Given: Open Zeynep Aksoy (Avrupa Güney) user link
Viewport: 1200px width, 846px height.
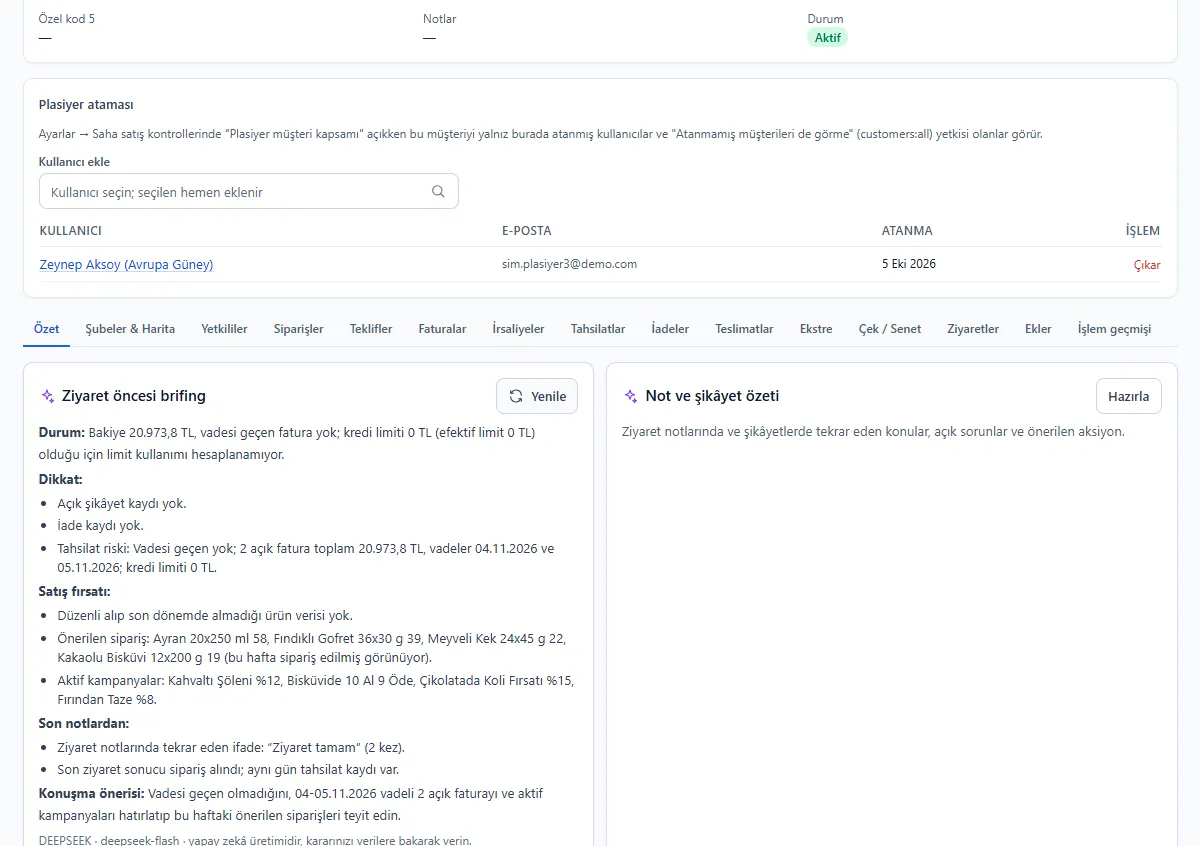Looking at the screenshot, I should pyautogui.click(x=126, y=265).
